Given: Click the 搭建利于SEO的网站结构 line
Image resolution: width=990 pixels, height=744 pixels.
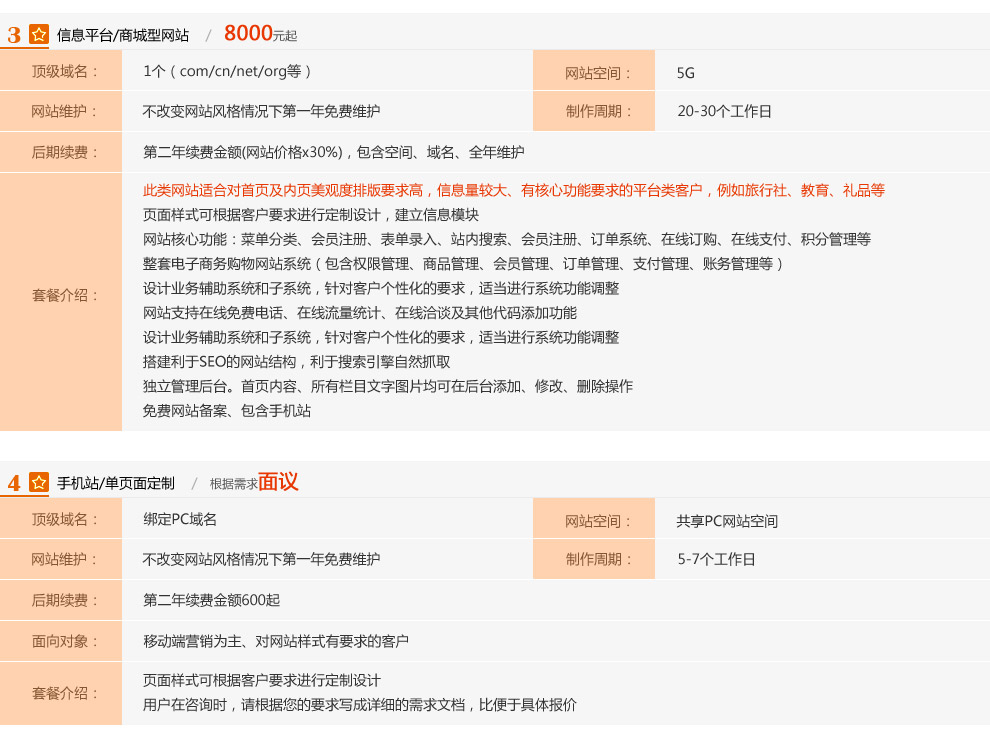Looking at the screenshot, I should click(x=297, y=362).
